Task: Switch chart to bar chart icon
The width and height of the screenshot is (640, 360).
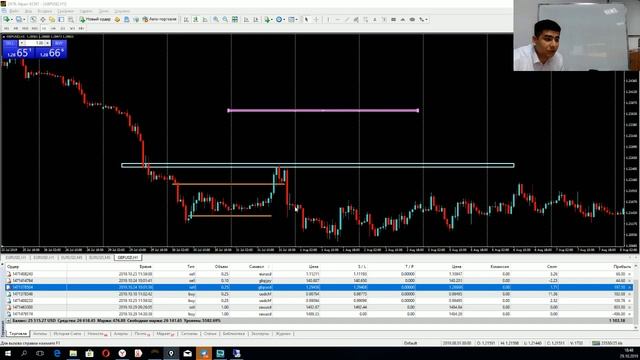Action: point(186,19)
